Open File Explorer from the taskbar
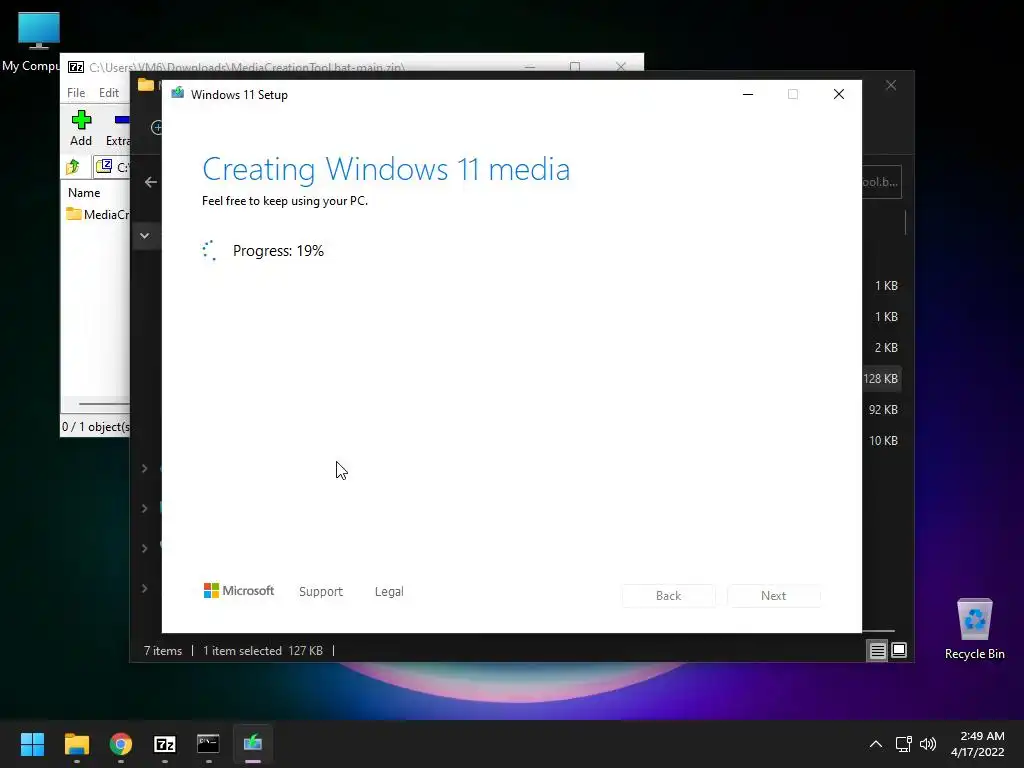Viewport: 1024px width, 768px height. (76, 744)
